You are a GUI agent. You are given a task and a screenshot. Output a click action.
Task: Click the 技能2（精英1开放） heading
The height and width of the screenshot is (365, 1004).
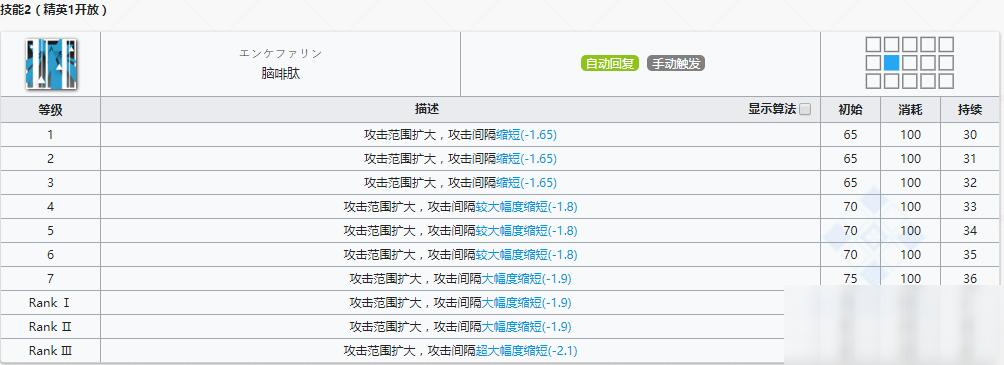[x=53, y=10]
